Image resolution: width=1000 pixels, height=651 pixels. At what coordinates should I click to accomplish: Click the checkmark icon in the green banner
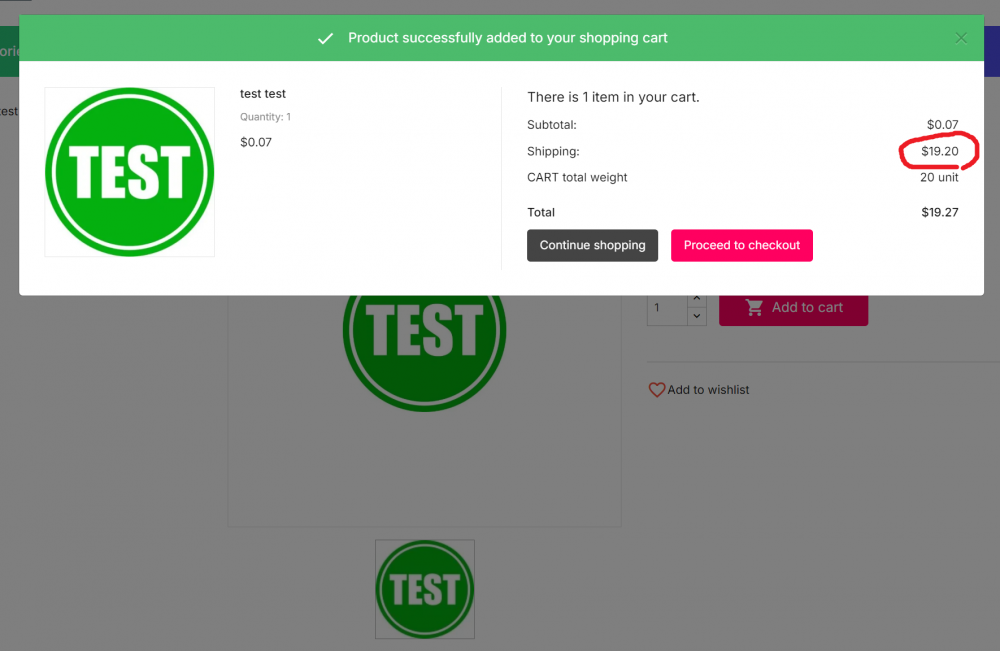tap(325, 38)
